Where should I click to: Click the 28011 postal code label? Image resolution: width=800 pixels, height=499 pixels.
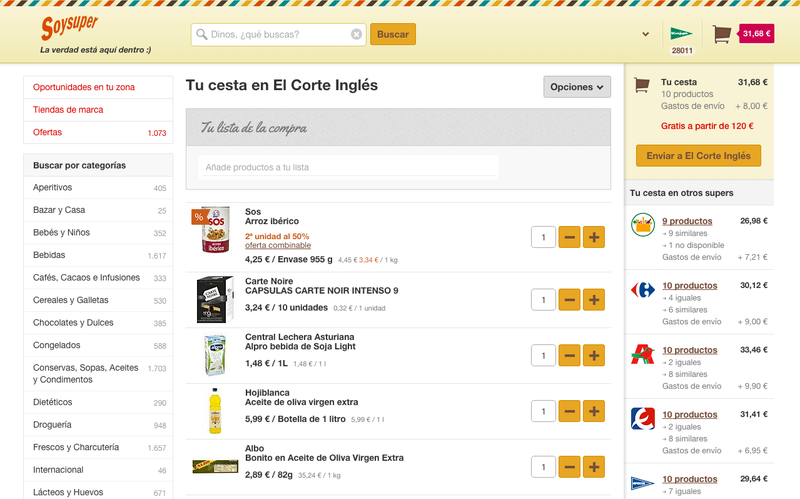[682, 51]
